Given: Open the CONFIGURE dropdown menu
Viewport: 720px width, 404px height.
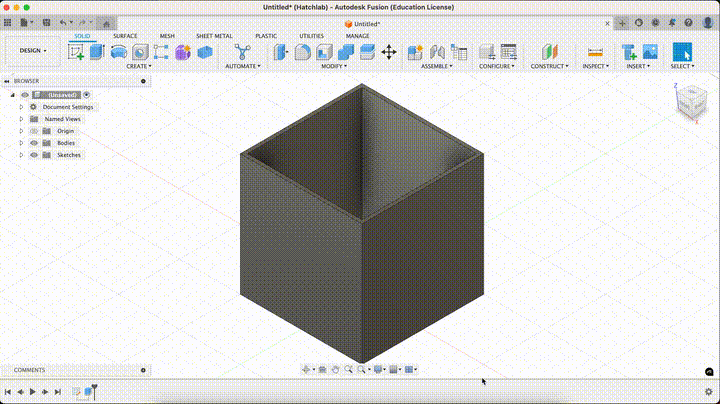Looking at the screenshot, I should pos(496,66).
